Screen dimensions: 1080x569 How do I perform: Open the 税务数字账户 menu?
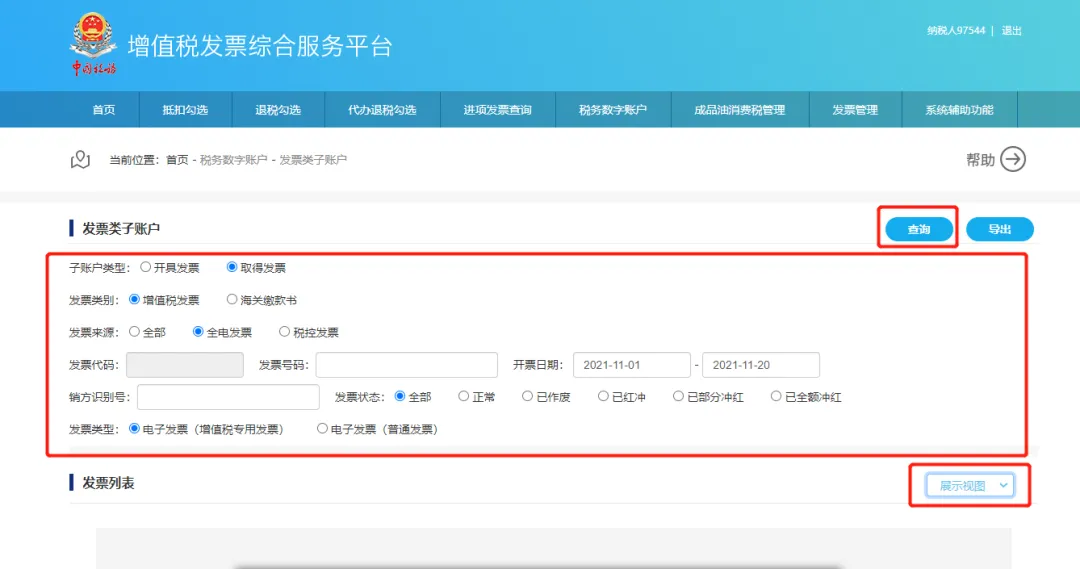tap(613, 110)
